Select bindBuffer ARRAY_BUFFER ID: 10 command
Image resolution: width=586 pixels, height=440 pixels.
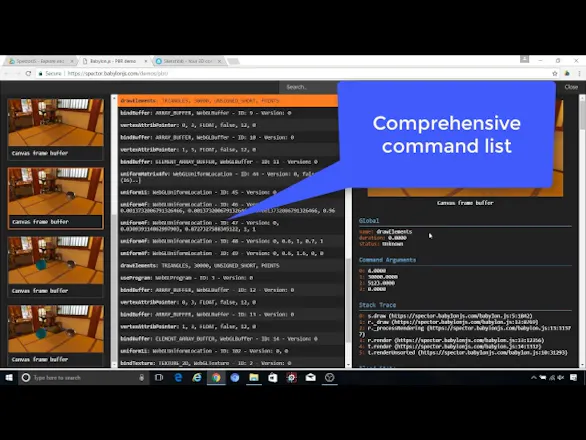point(228,138)
